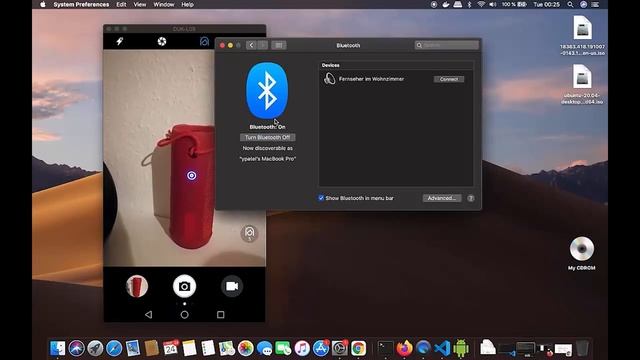The height and width of the screenshot is (360, 640).
Task: Connect to Fernseher im Wohnzimmer
Action: pos(449,79)
